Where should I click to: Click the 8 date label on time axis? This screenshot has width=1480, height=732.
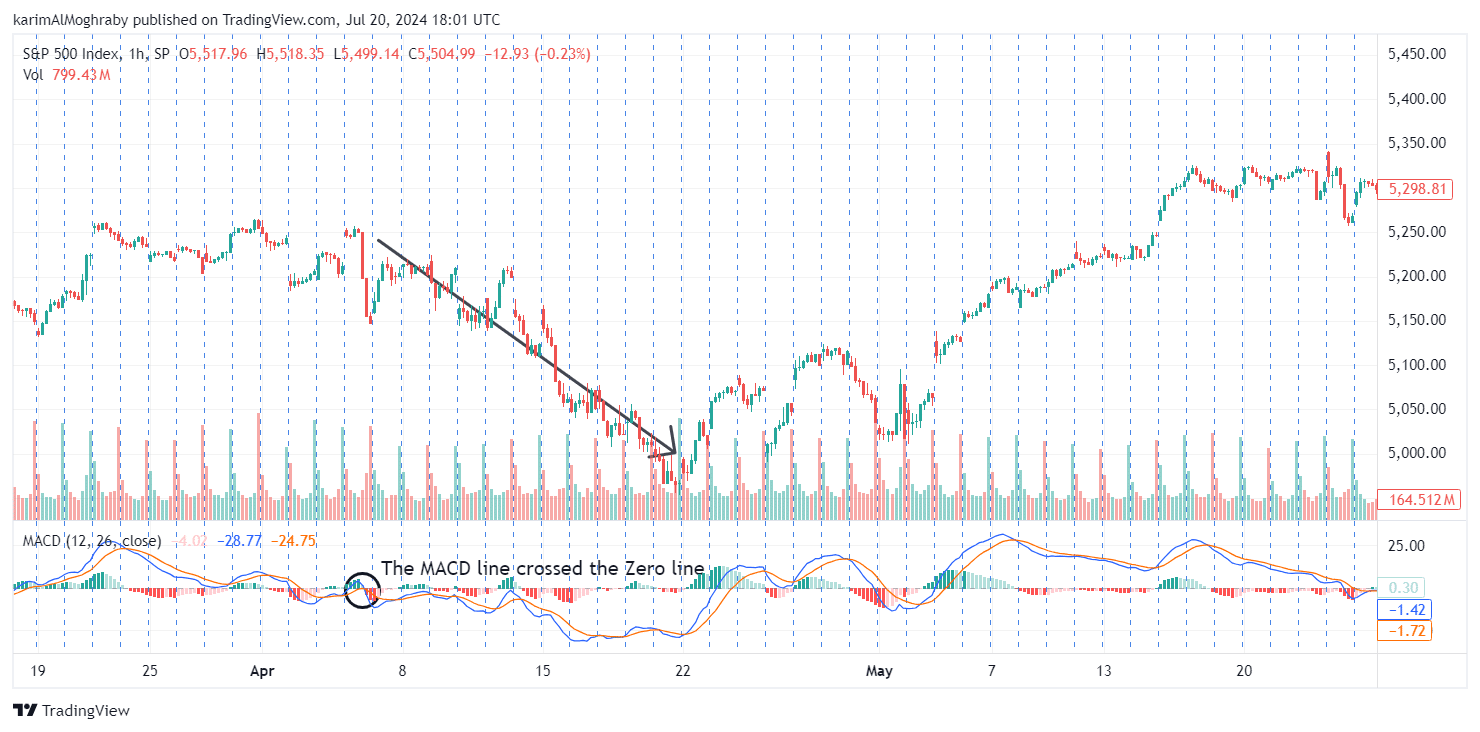(402, 670)
